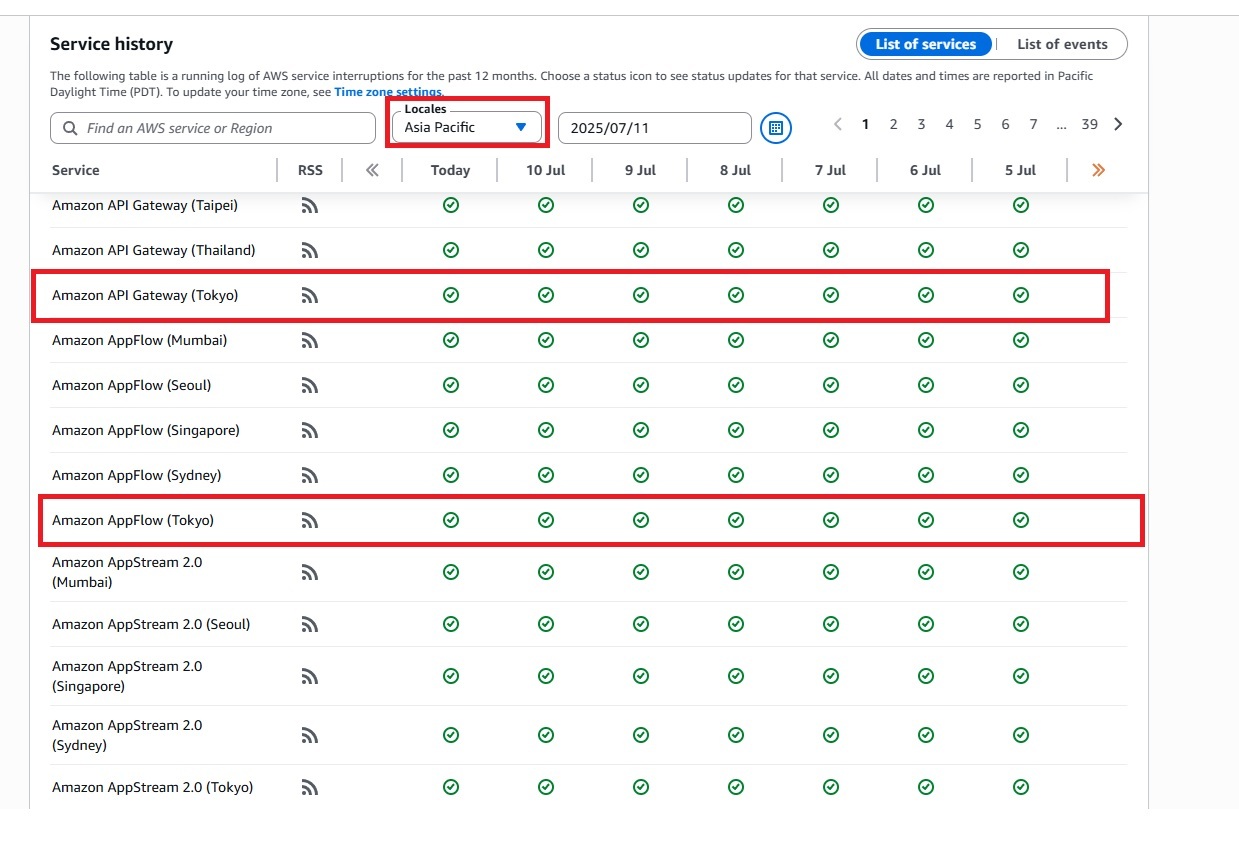Click the 10 Jul column header
This screenshot has height=849, width=1239.
[546, 170]
